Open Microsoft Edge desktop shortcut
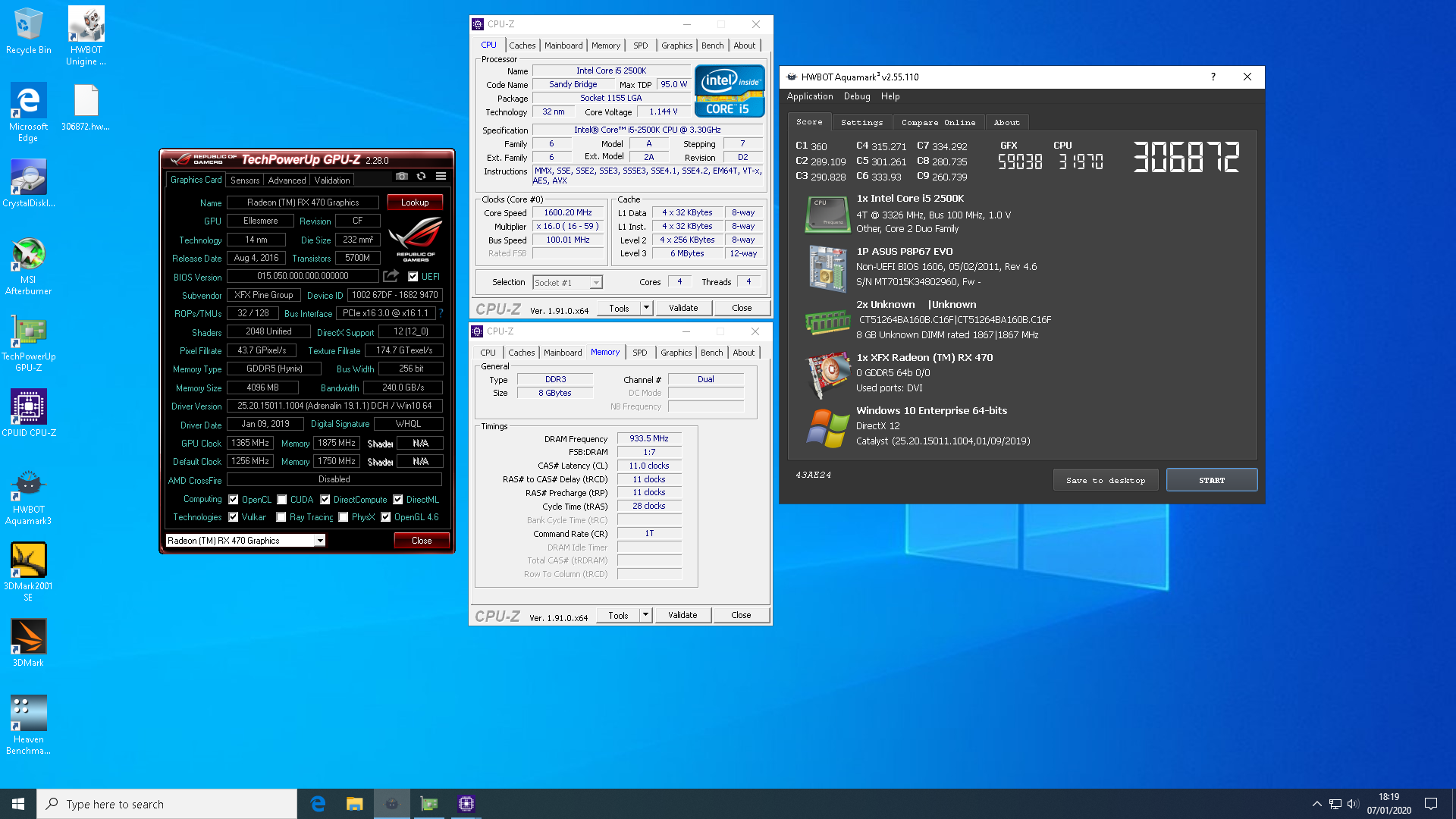The width and height of the screenshot is (1456, 819). (28, 112)
